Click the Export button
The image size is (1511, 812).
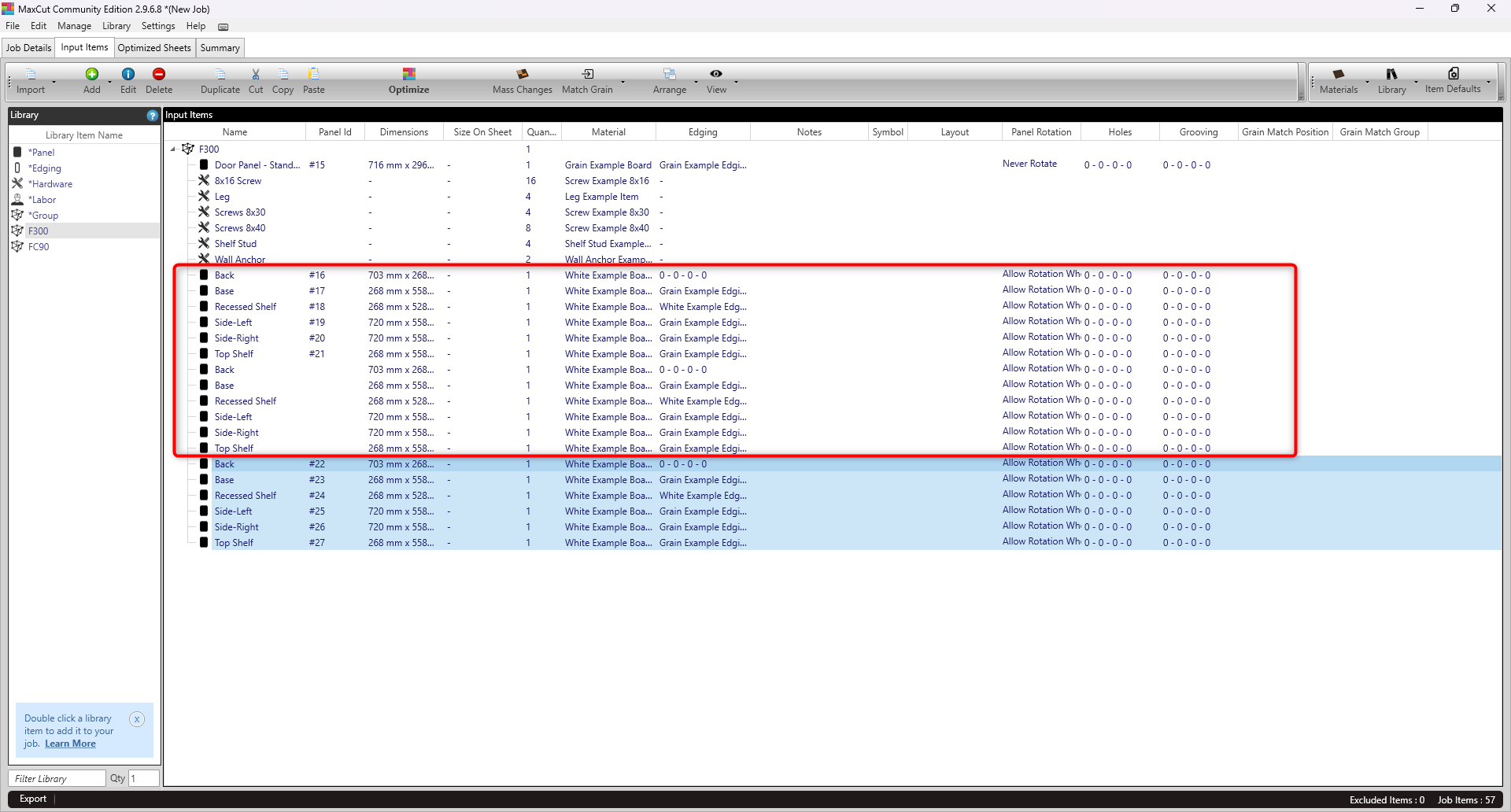tap(33, 799)
